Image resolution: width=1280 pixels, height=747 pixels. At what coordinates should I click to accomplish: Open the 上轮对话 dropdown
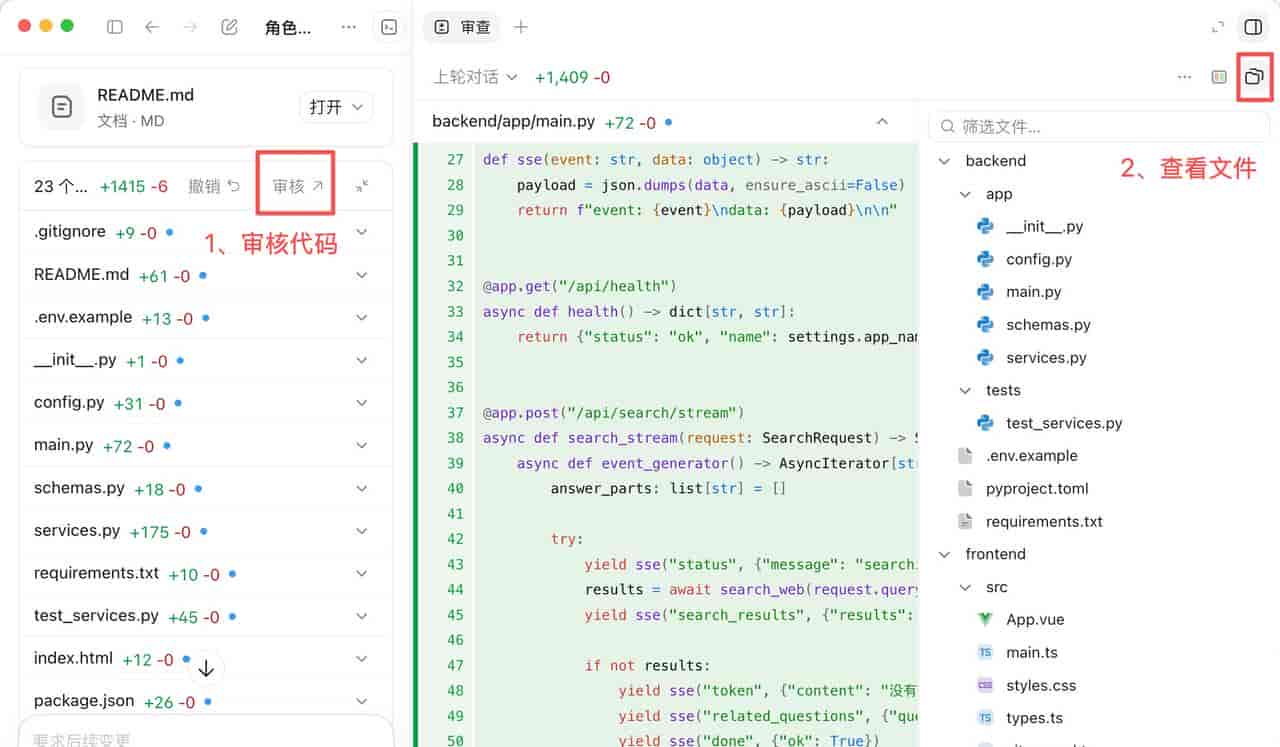475,77
